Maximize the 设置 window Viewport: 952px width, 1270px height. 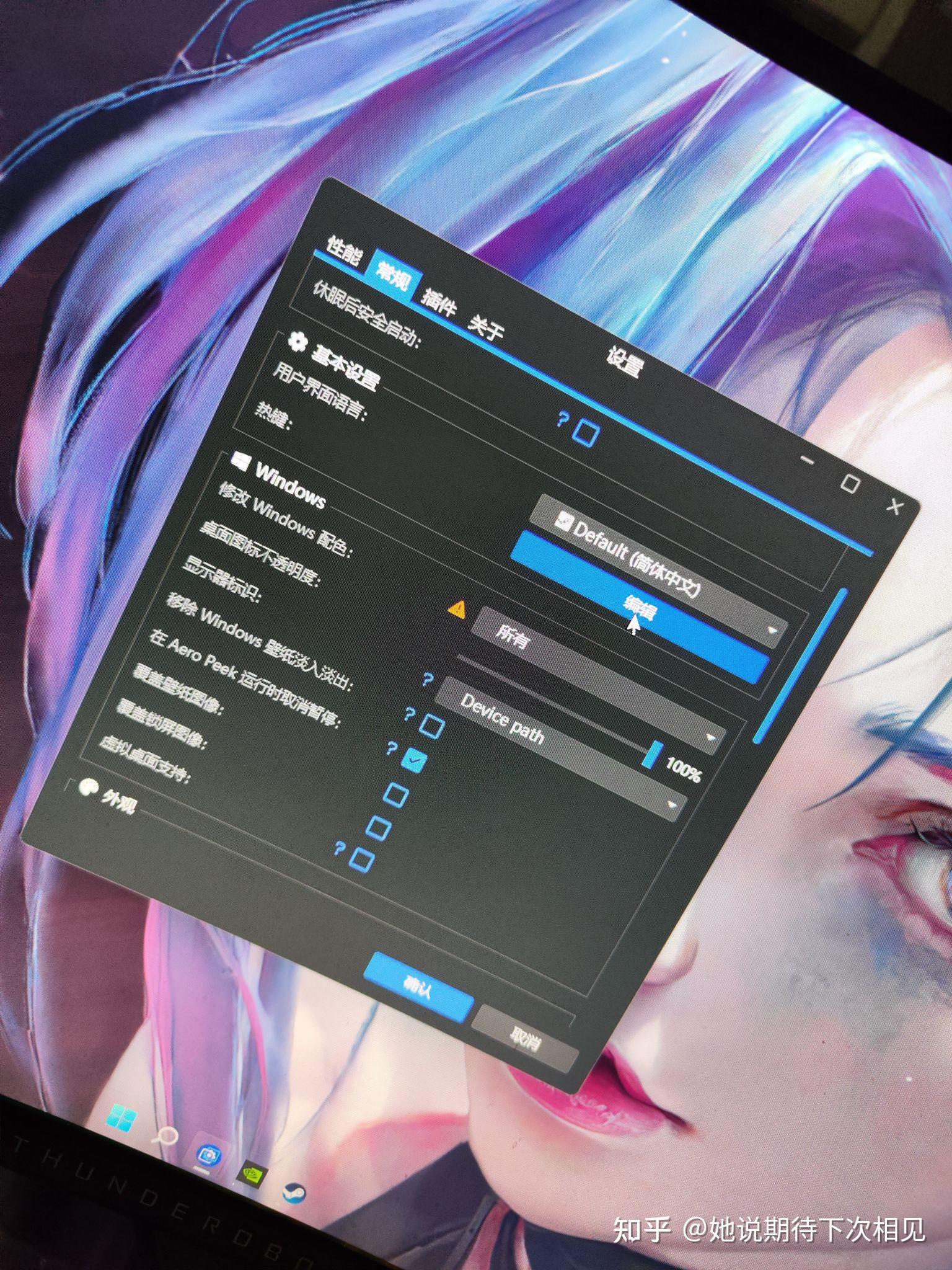coord(850,483)
